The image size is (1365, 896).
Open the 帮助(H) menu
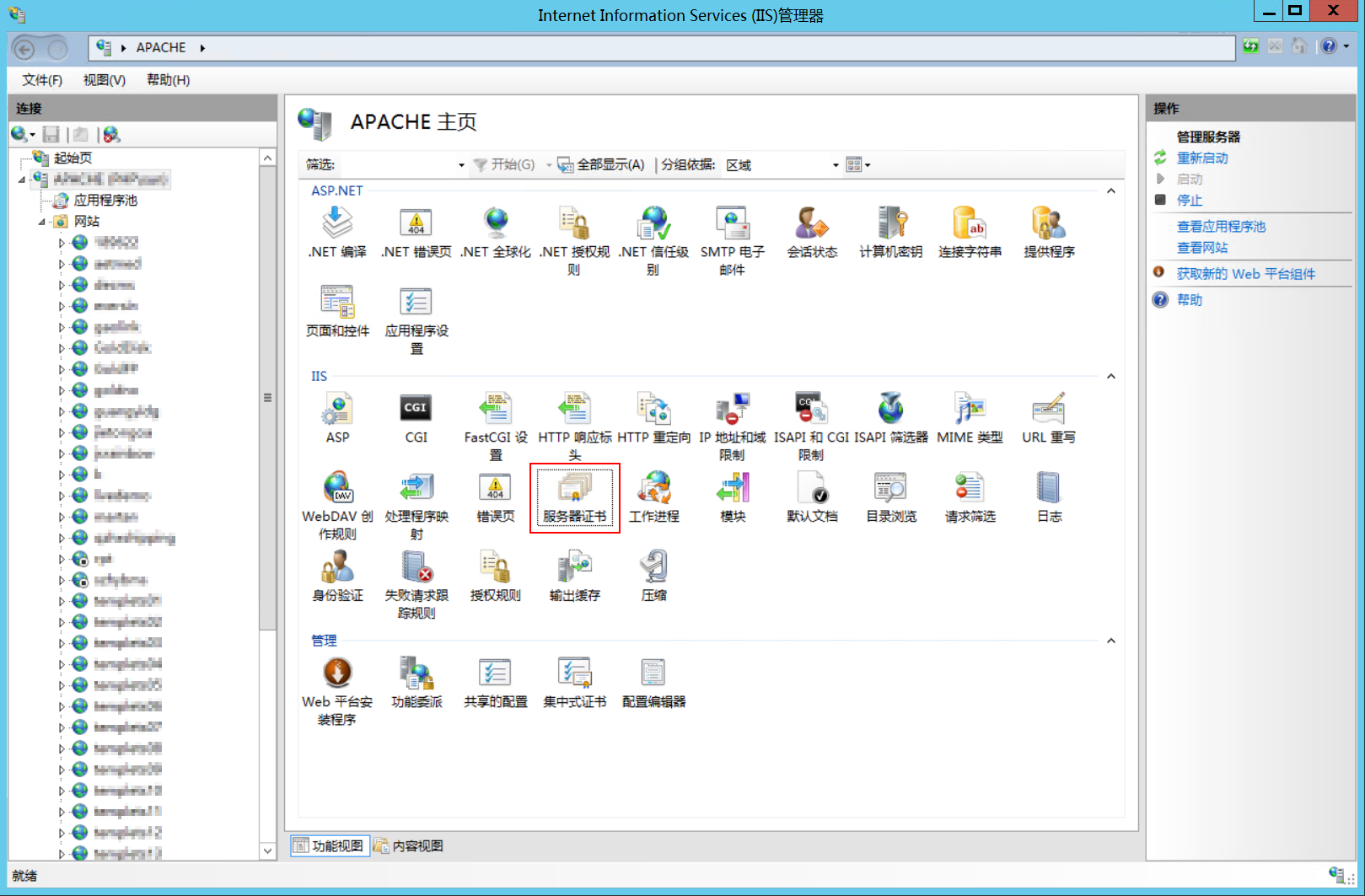169,80
